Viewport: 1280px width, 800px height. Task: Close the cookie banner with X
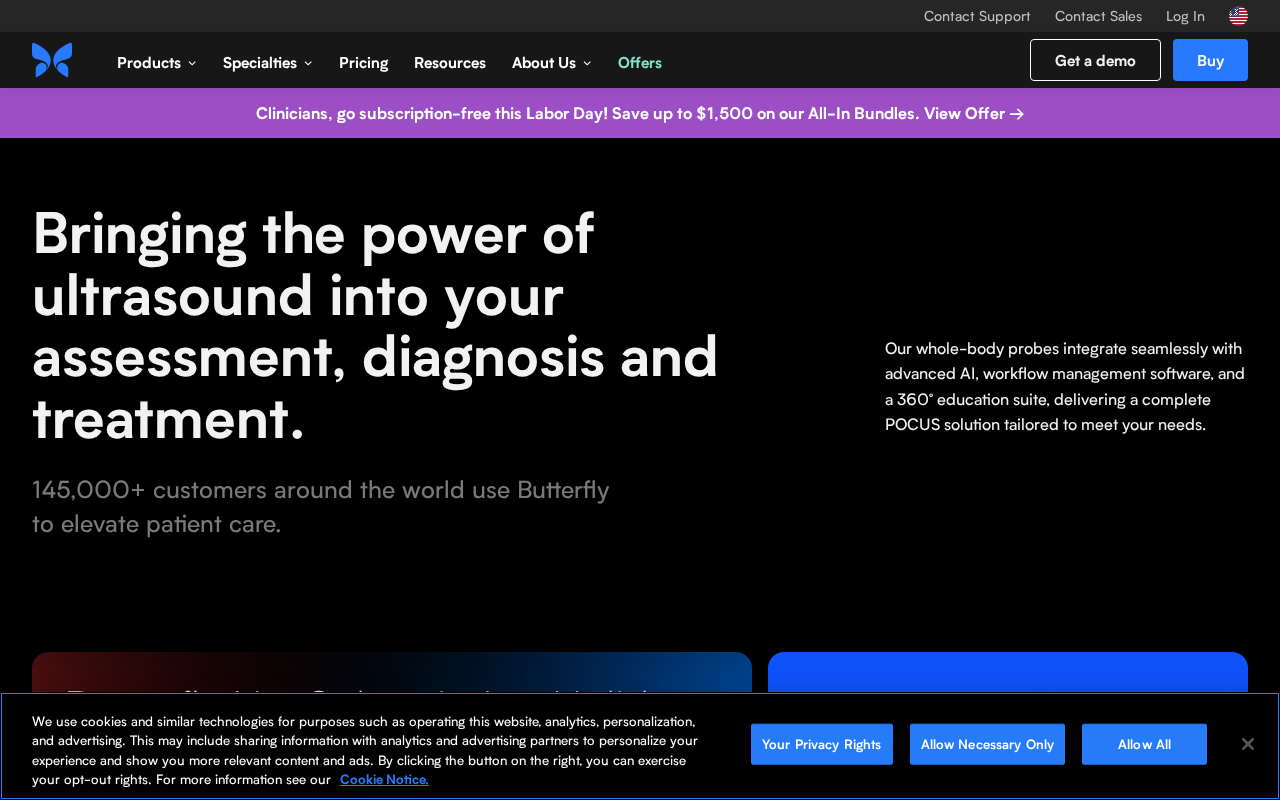point(1247,744)
